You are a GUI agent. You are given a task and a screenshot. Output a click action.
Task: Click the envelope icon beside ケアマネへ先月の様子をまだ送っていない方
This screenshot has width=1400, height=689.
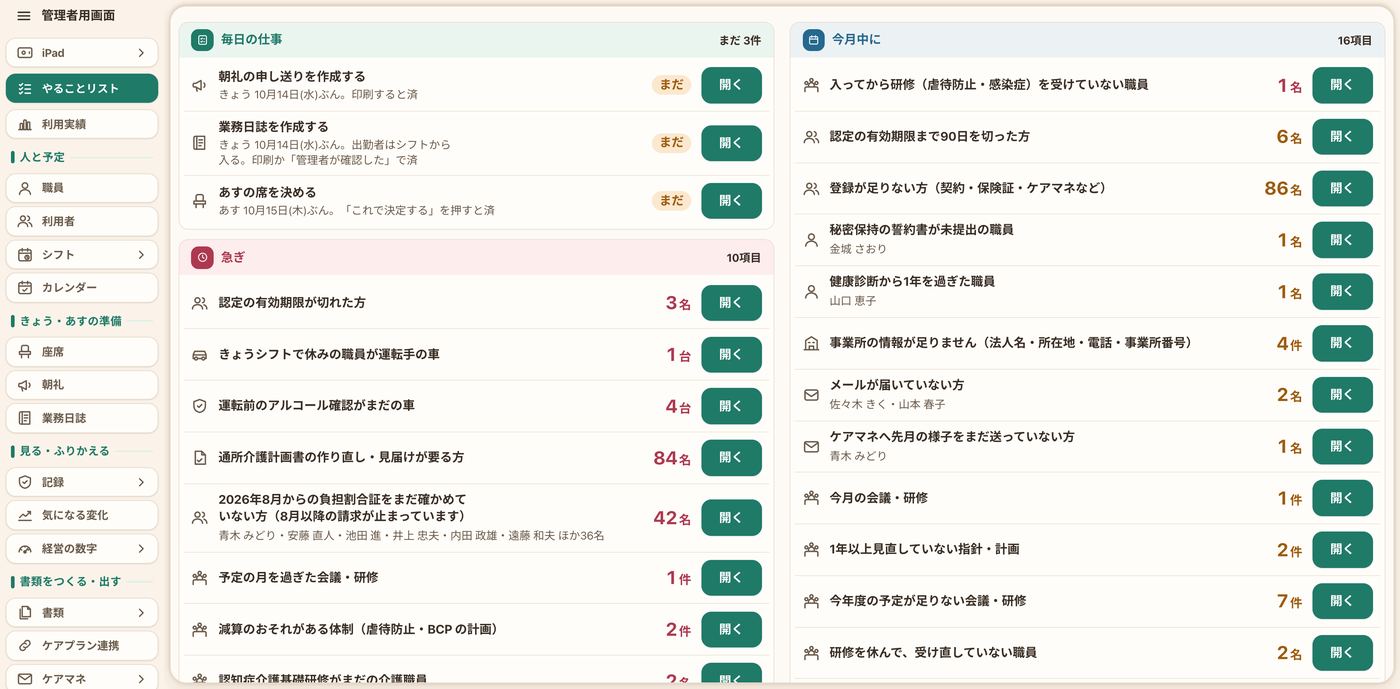click(x=811, y=447)
